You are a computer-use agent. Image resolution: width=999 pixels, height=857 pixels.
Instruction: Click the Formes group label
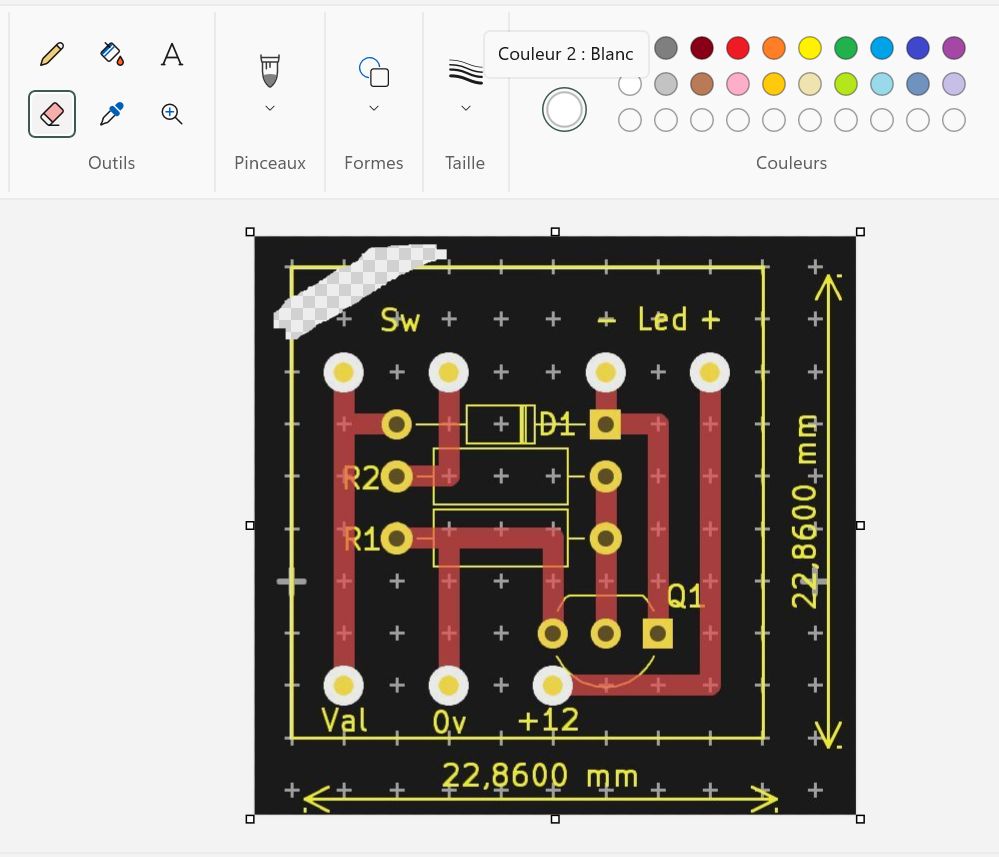(374, 163)
